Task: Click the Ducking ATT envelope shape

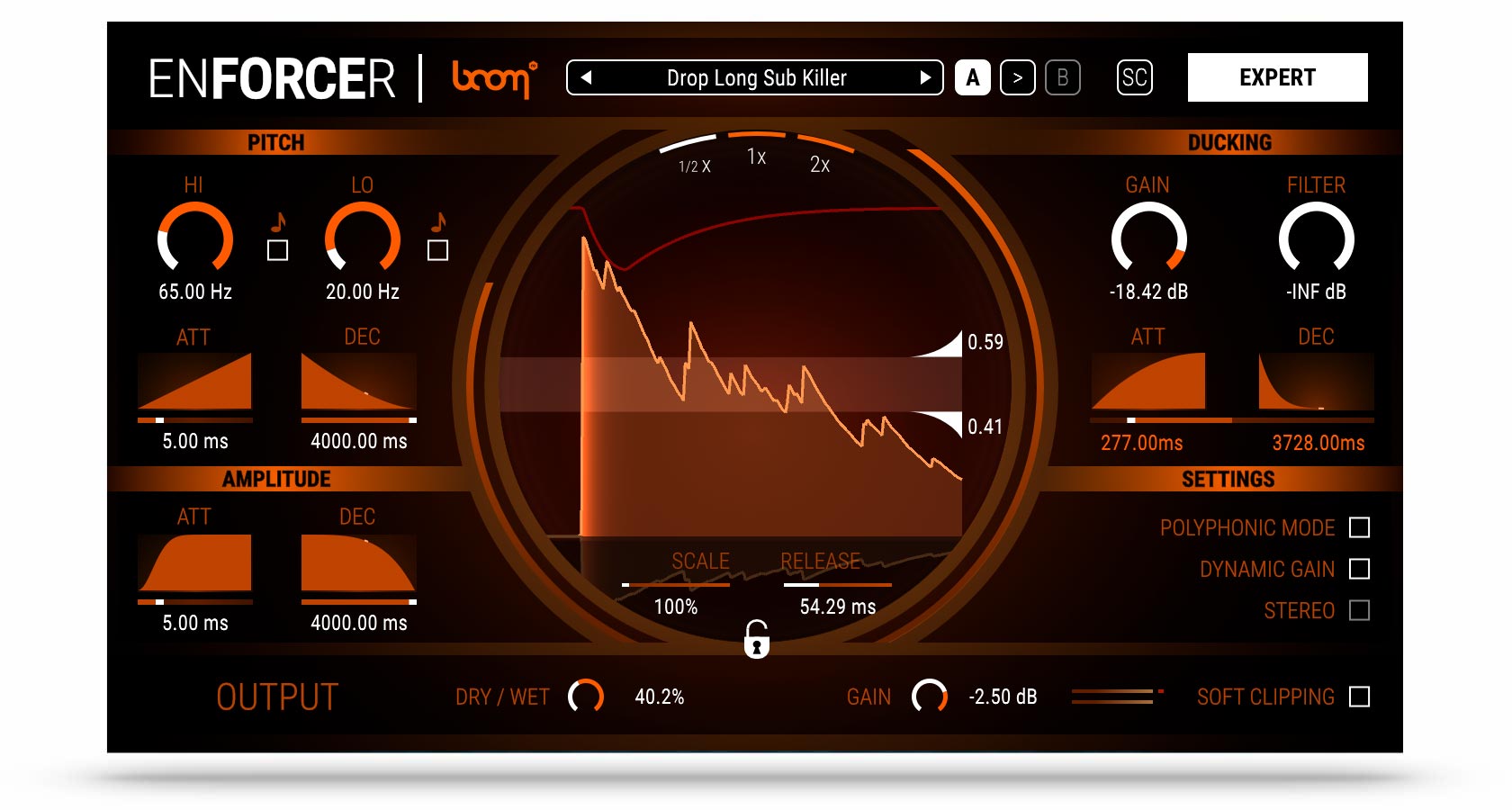Action: coord(1148,382)
